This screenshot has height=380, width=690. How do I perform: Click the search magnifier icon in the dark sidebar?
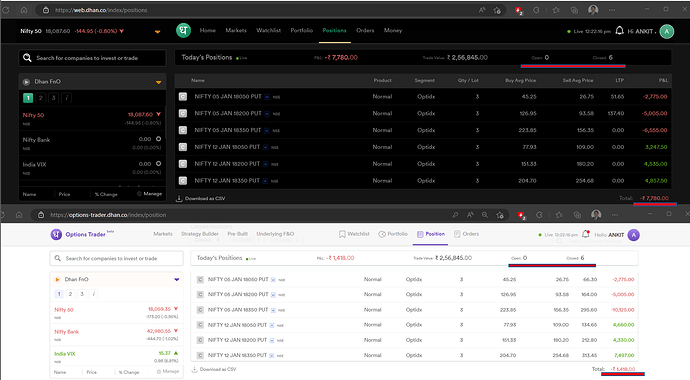click(x=27, y=58)
